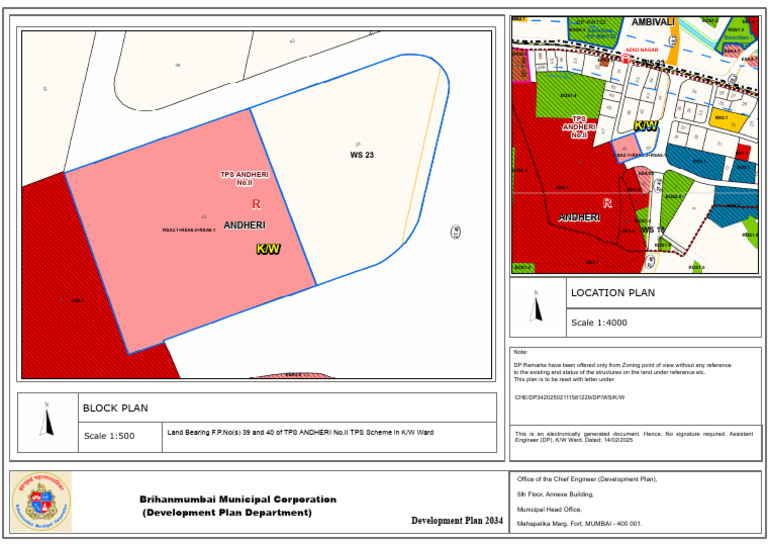Click the Brihanmumbai Municipal Corporation crest logo

(x=42, y=502)
